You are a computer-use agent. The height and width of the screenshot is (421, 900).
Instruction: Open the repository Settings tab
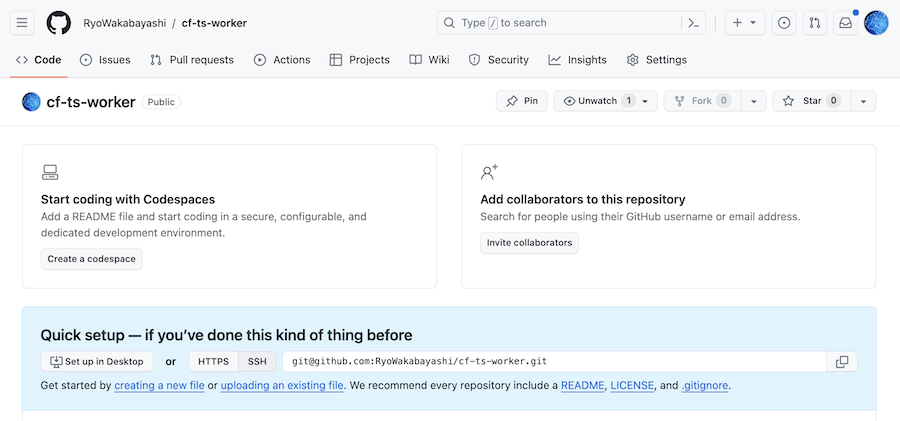point(657,60)
